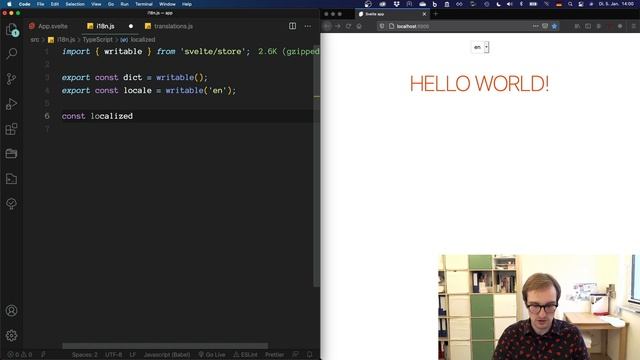The width and height of the screenshot is (640, 360).
Task: Open the Go menu
Action: pyautogui.click(x=111, y=4)
